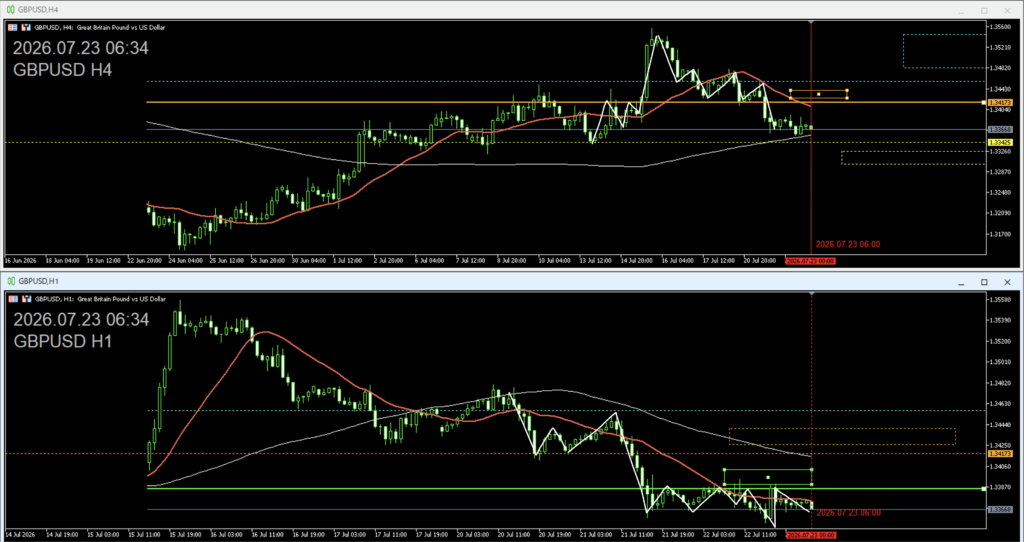Select the orange dotted rectangle on H1 chart
The width and height of the screenshot is (1024, 542).
tap(842, 437)
